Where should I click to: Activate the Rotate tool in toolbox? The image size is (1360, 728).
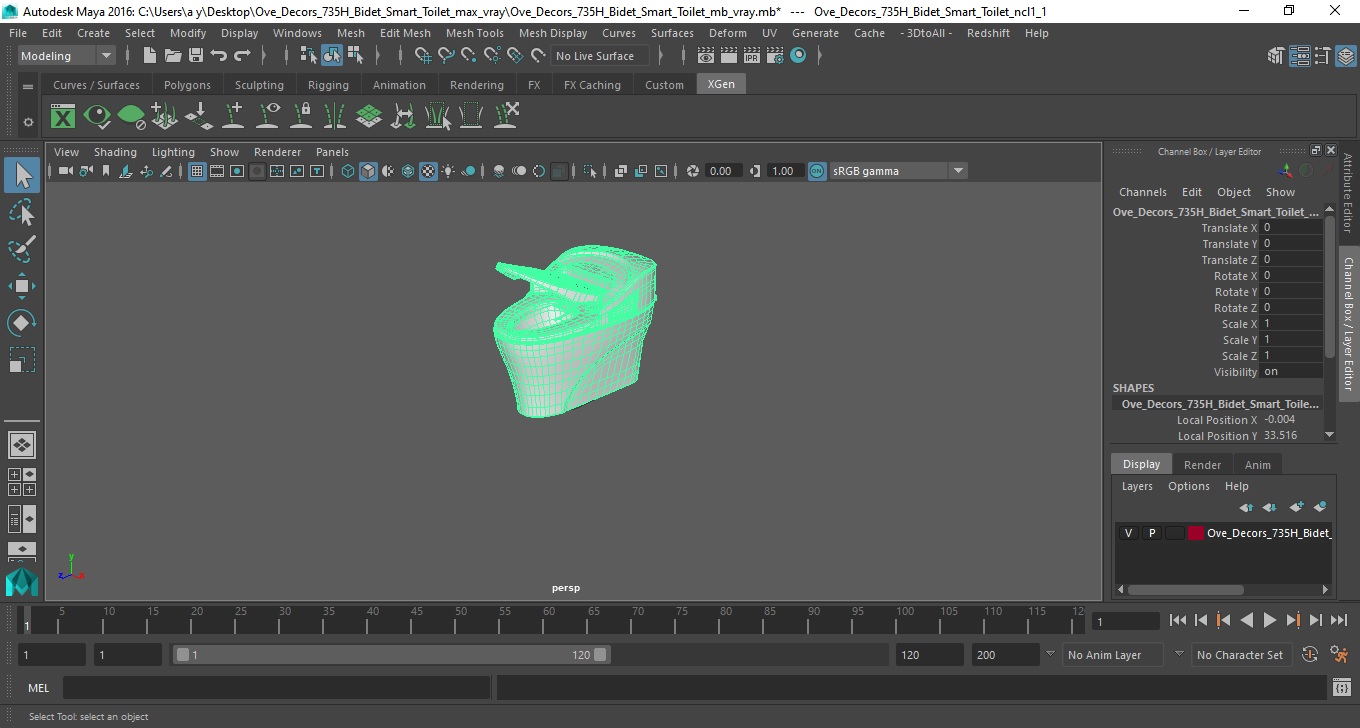[22, 323]
